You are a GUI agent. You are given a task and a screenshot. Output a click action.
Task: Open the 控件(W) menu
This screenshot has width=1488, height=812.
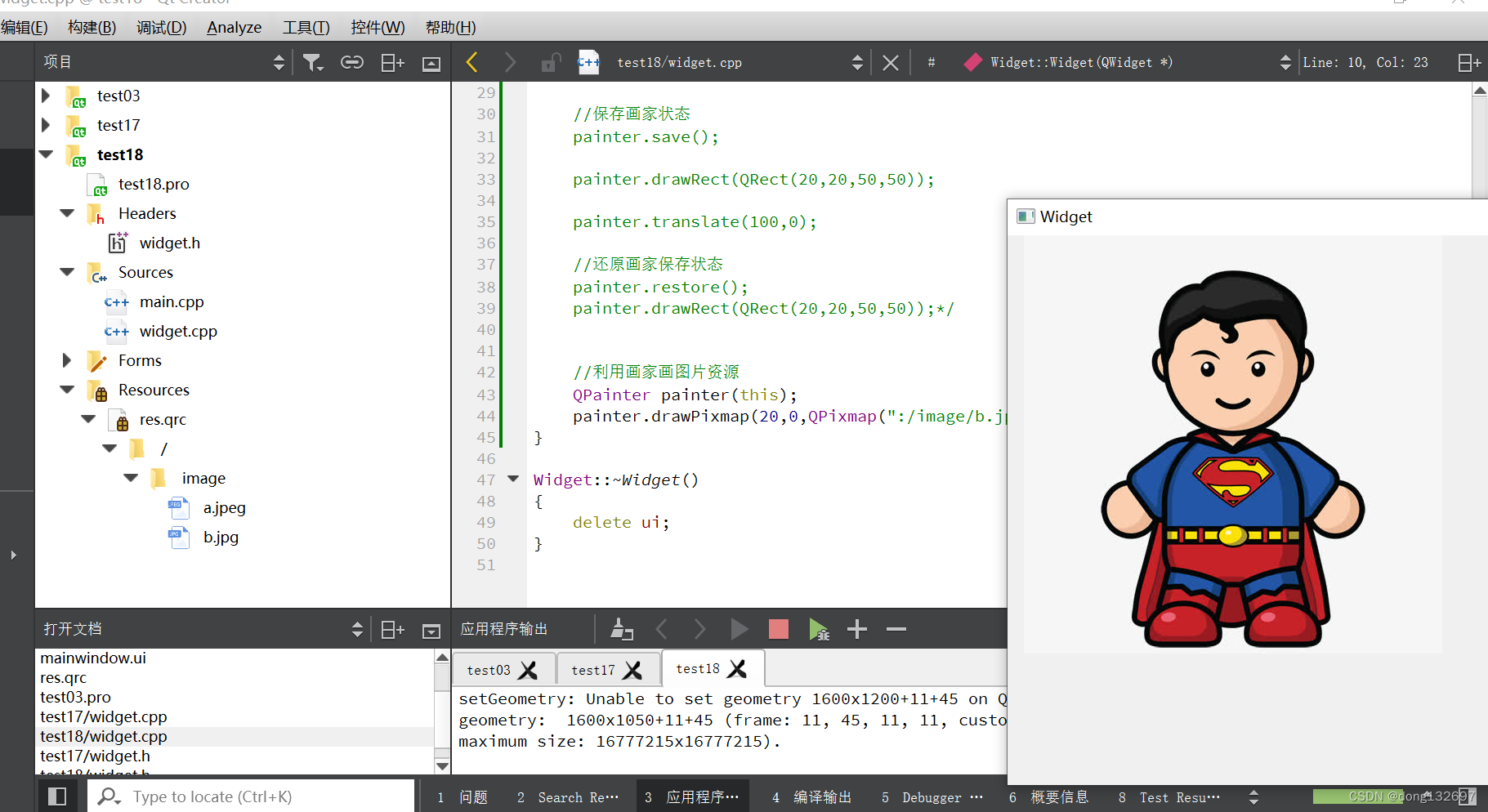click(377, 27)
